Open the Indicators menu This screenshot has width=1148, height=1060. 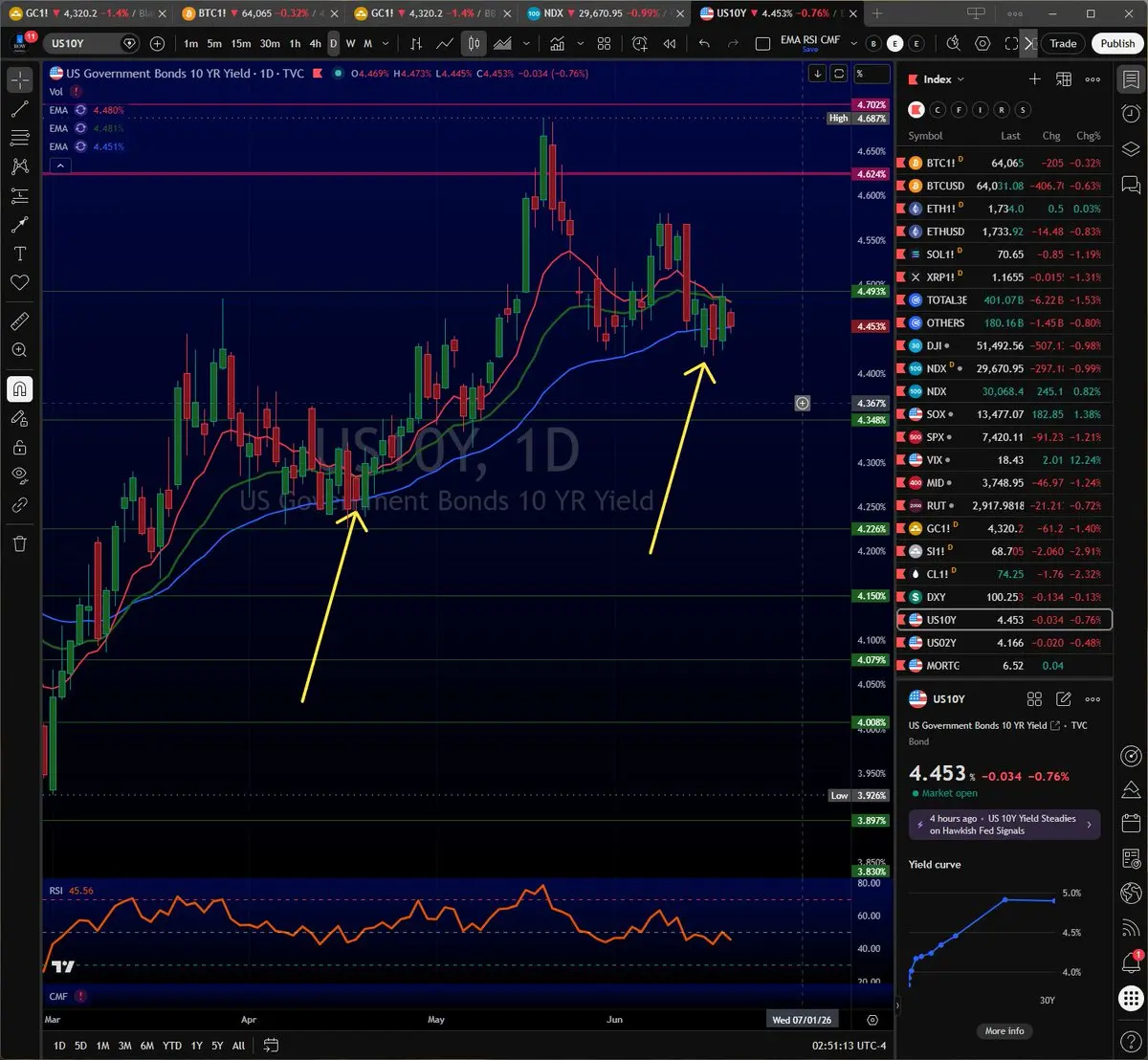[556, 44]
